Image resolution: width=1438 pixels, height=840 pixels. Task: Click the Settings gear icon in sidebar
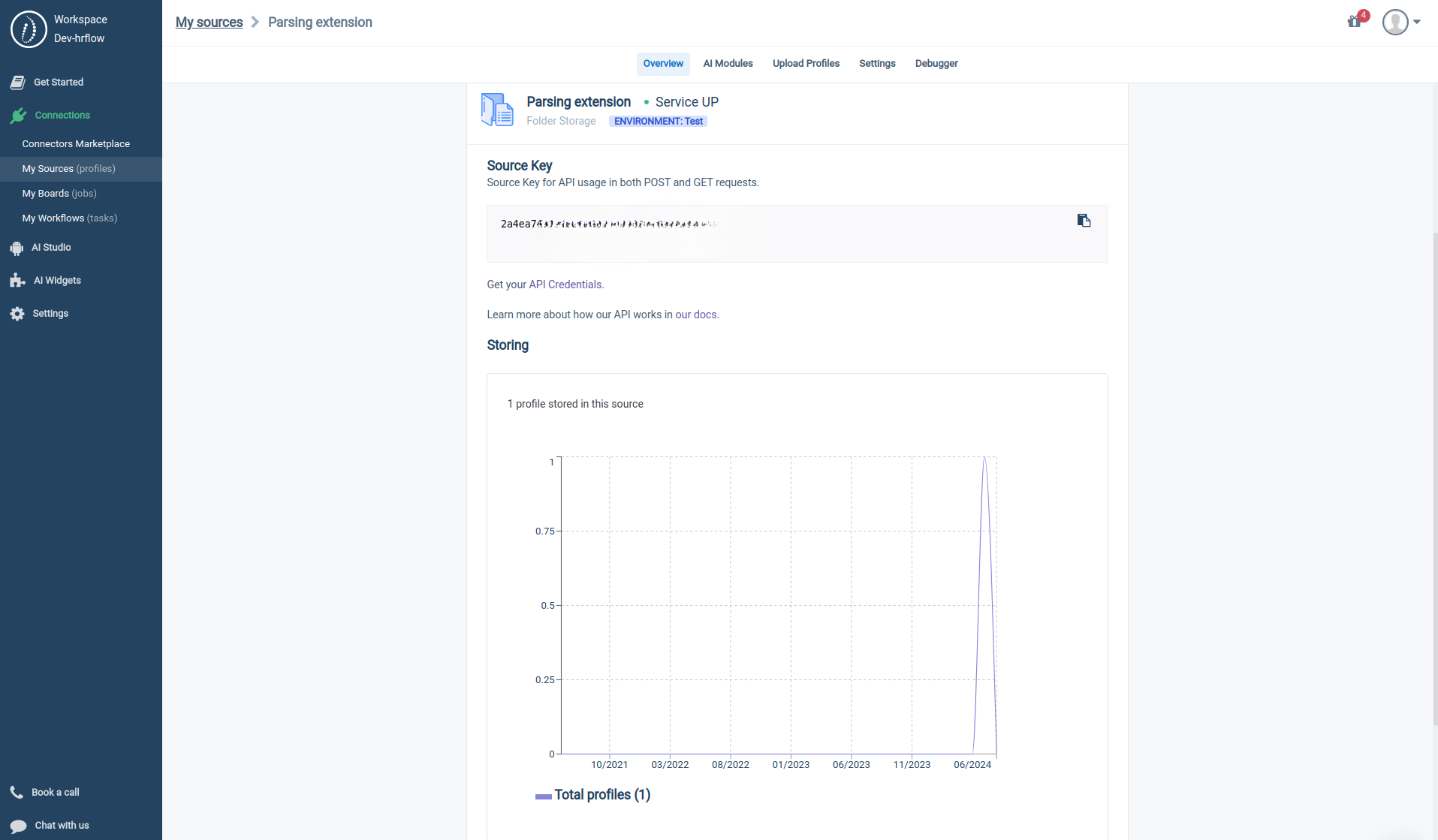[x=17, y=313]
